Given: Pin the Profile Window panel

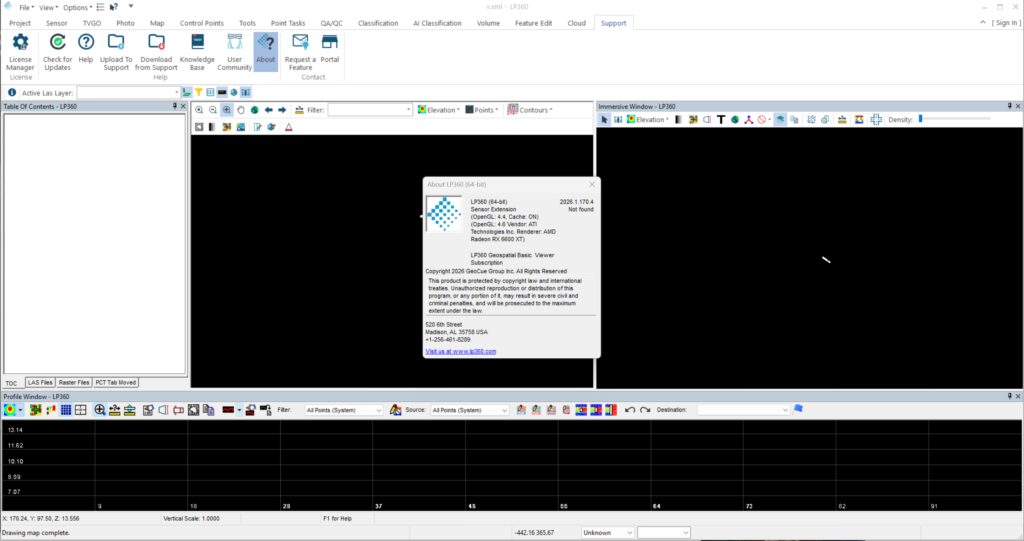Looking at the screenshot, I should tap(1009, 396).
